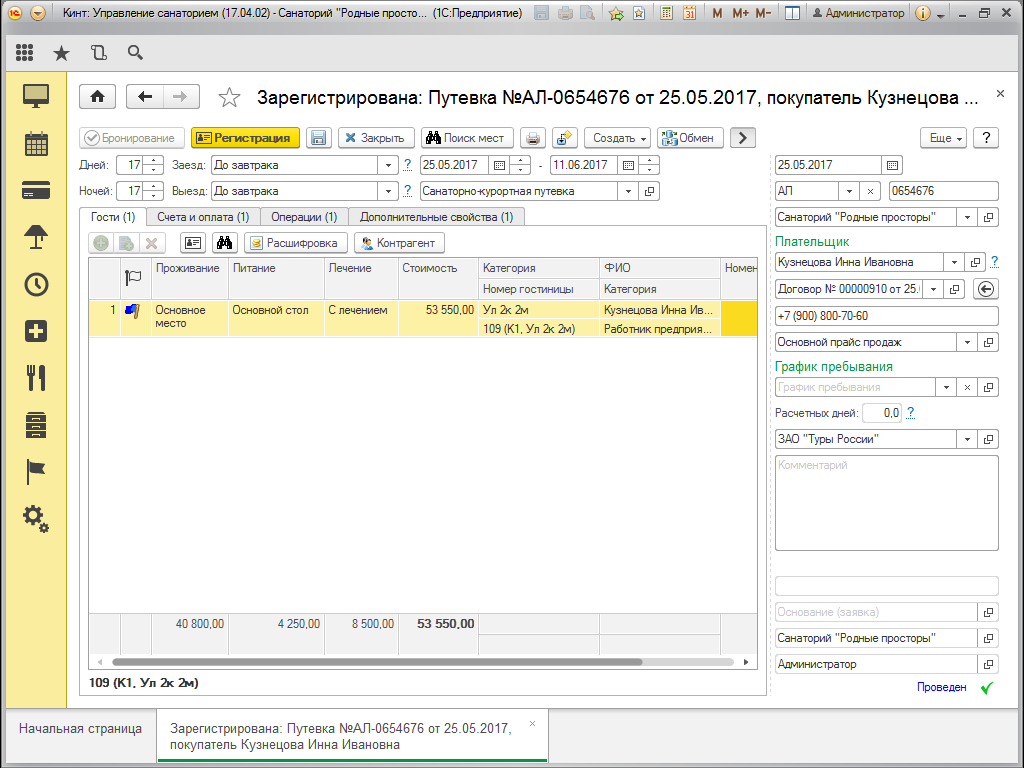The width and height of the screenshot is (1024, 768).
Task: Click the medical plus icon in sidebar
Action: click(36, 331)
